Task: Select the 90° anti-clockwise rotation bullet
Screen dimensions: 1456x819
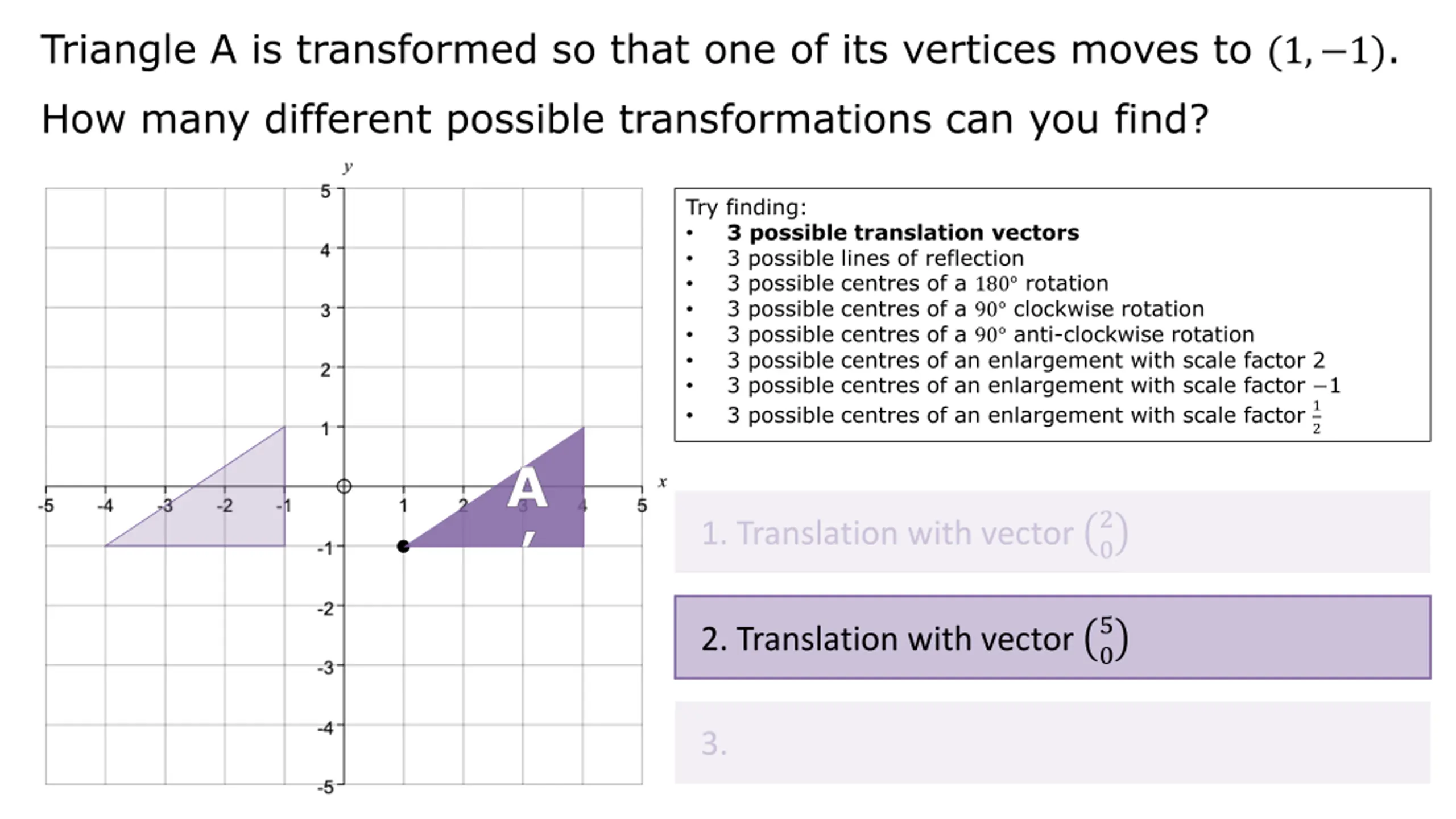Action: [x=990, y=334]
